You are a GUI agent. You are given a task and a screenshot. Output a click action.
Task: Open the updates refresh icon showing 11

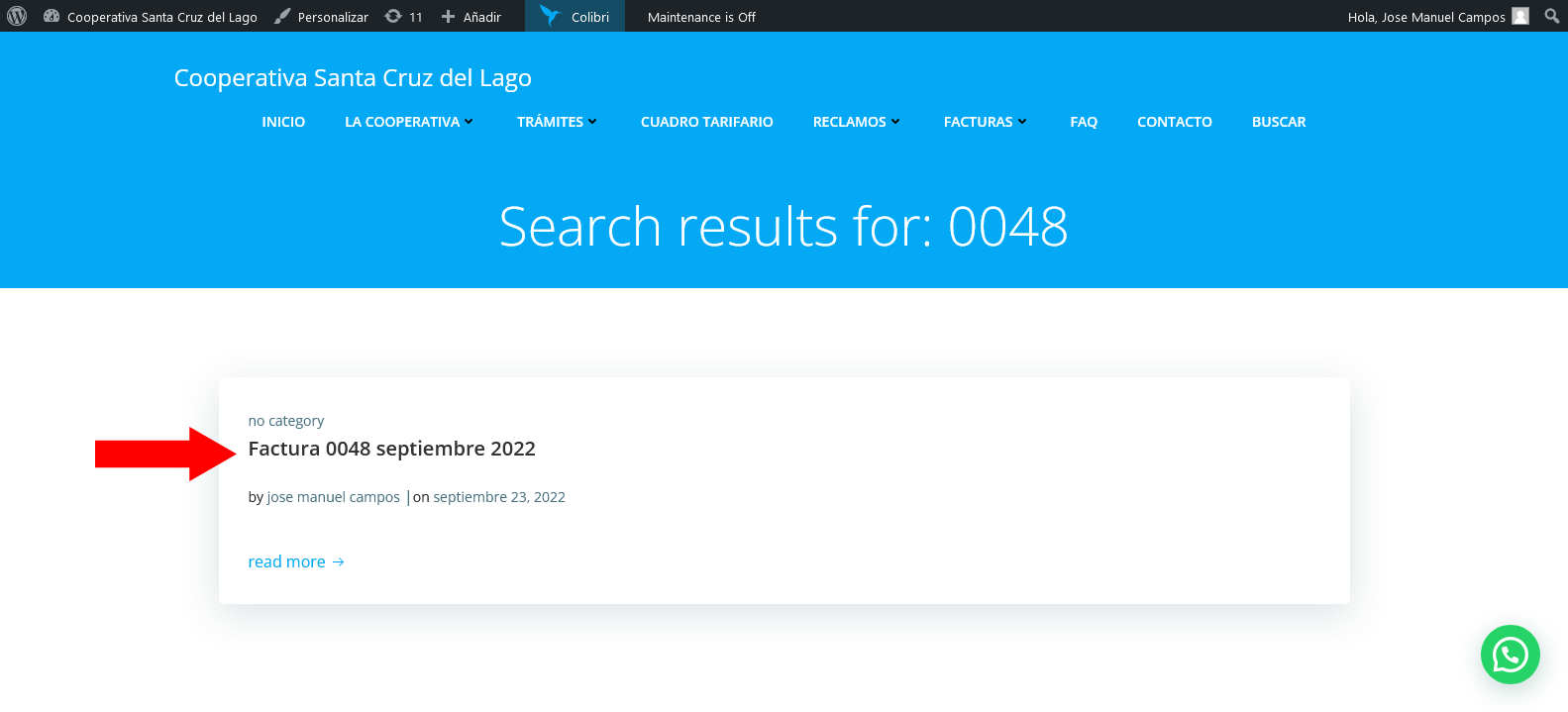click(393, 16)
